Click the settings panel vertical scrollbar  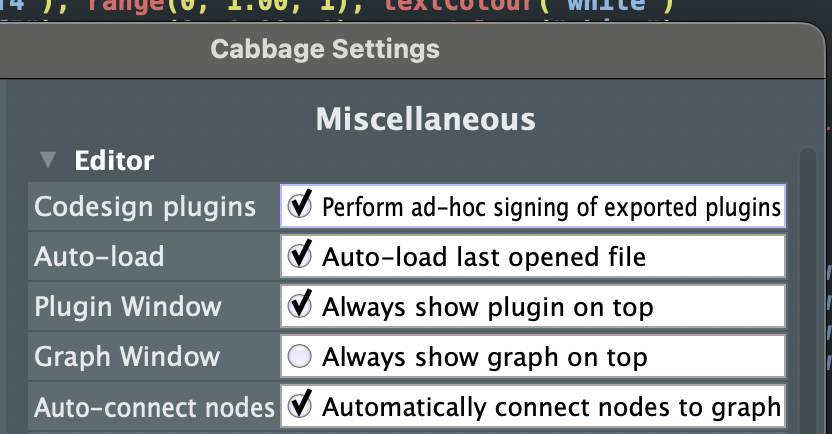point(807,290)
